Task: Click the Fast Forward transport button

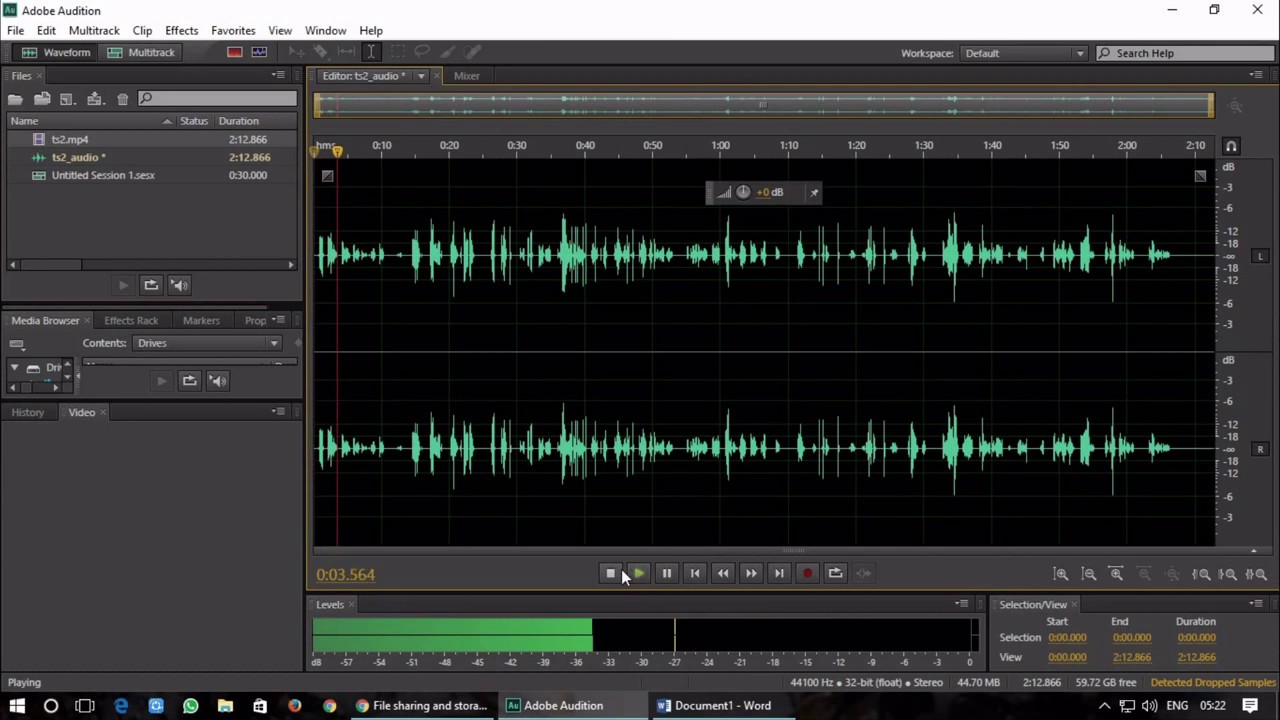Action: (751, 573)
